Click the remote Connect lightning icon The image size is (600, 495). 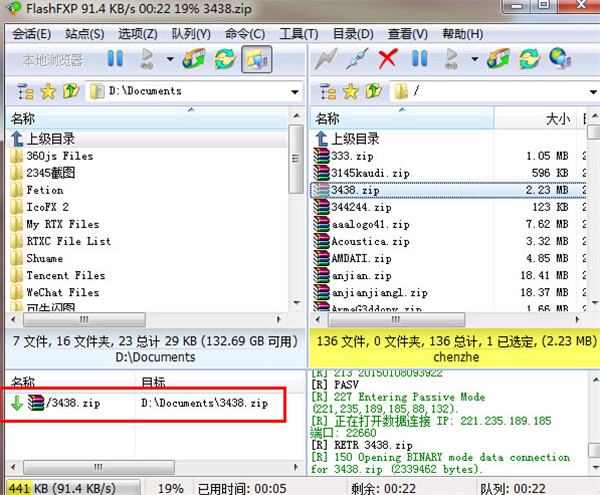pos(325,59)
